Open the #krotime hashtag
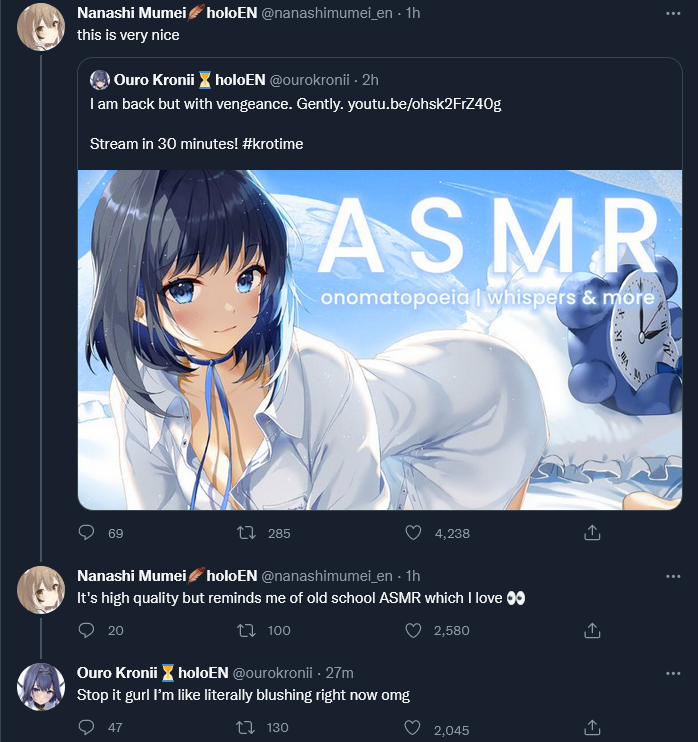The width and height of the screenshot is (698, 742). (273, 143)
